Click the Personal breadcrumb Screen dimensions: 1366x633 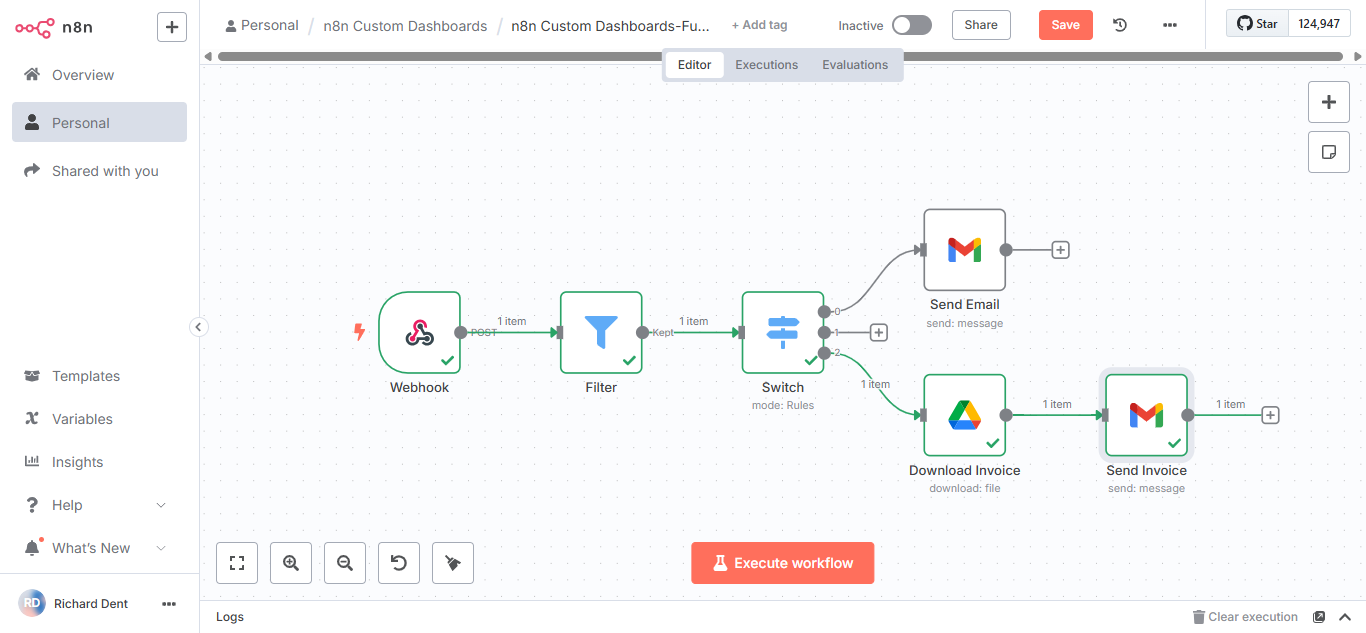pyautogui.click(x=262, y=25)
